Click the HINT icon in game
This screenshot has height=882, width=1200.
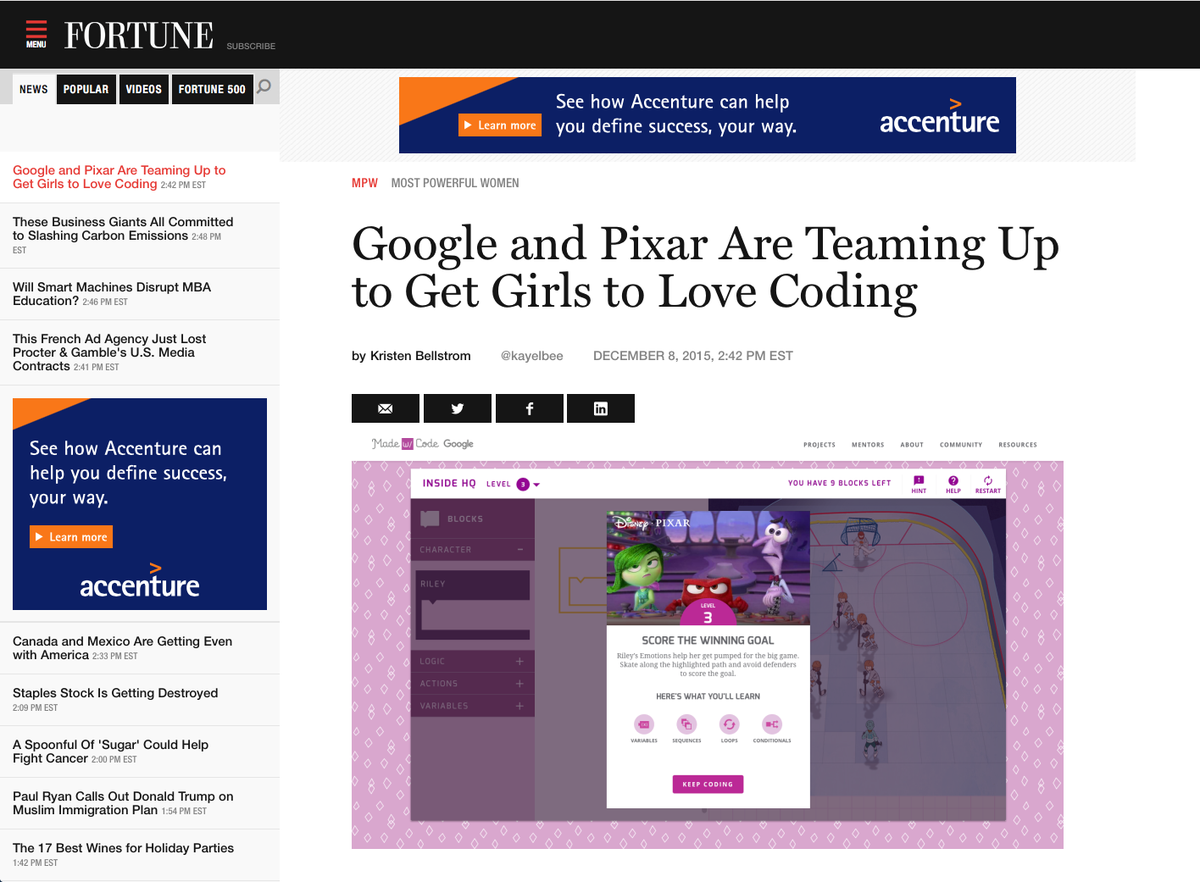[x=919, y=484]
